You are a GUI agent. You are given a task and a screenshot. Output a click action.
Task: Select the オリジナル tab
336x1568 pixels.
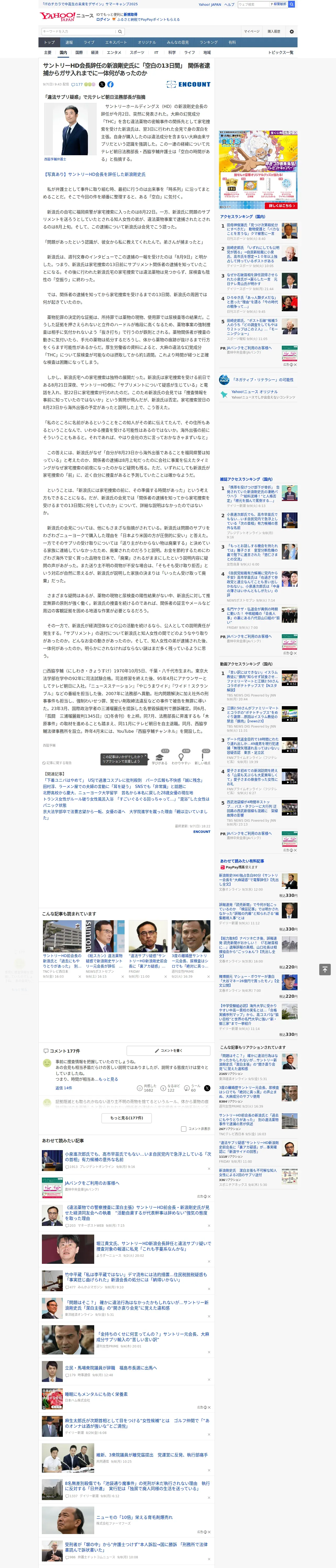pyautogui.click(x=147, y=43)
